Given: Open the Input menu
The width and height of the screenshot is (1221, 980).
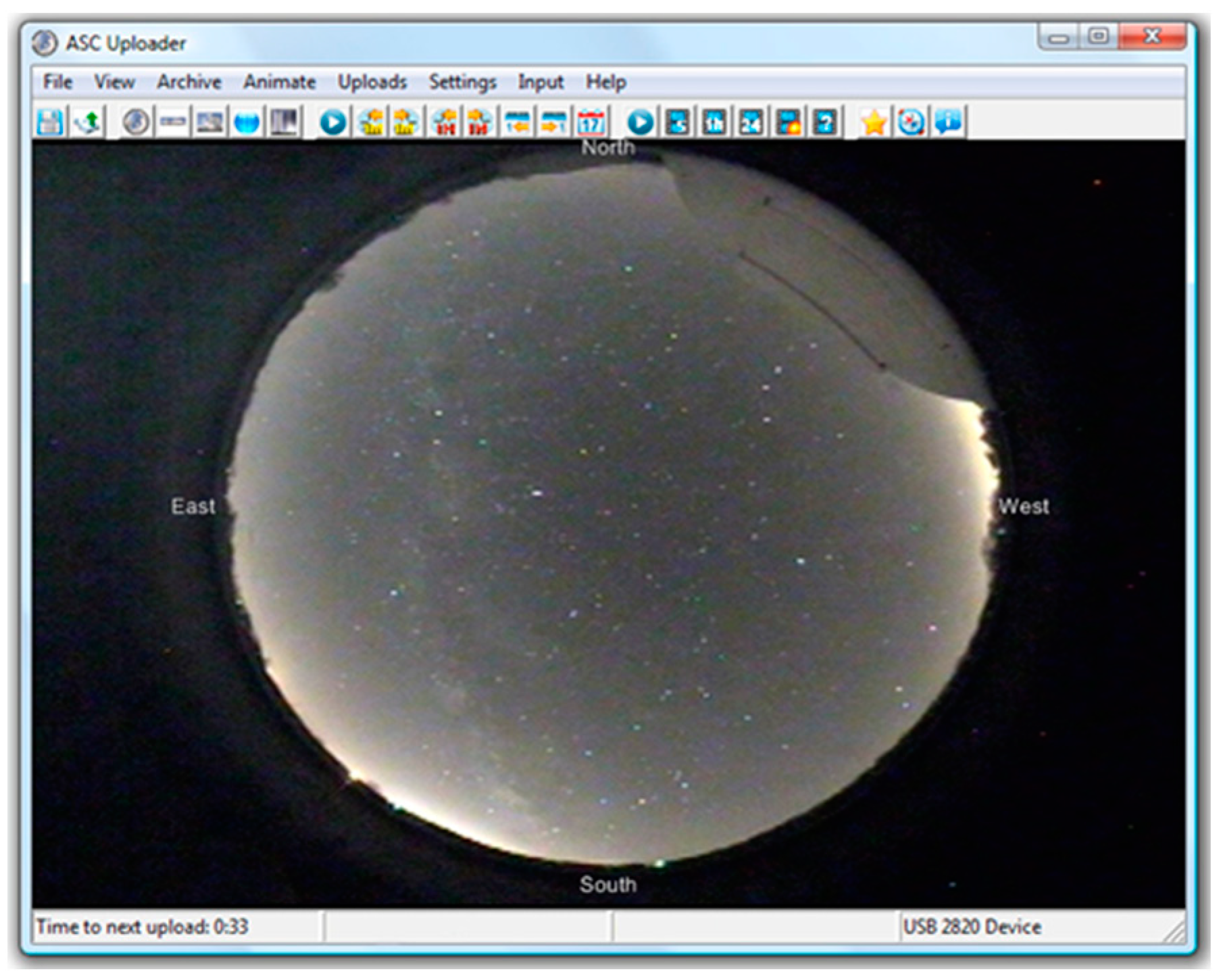Looking at the screenshot, I should [541, 82].
